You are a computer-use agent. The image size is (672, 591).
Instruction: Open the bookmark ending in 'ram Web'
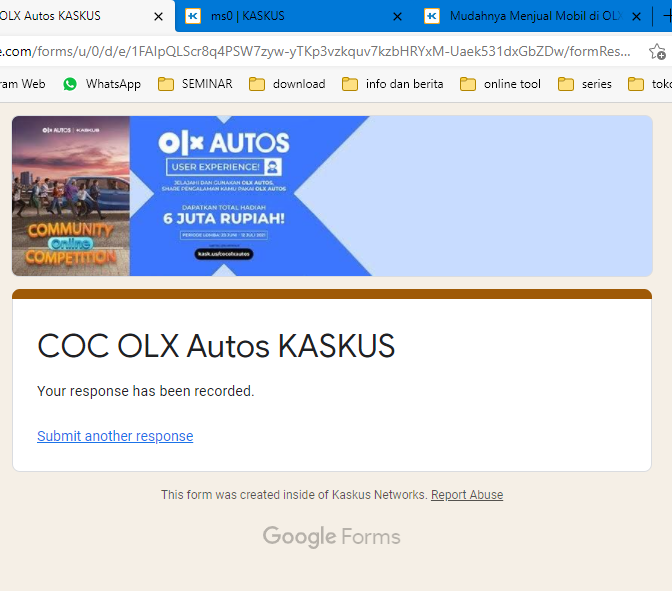(x=23, y=84)
